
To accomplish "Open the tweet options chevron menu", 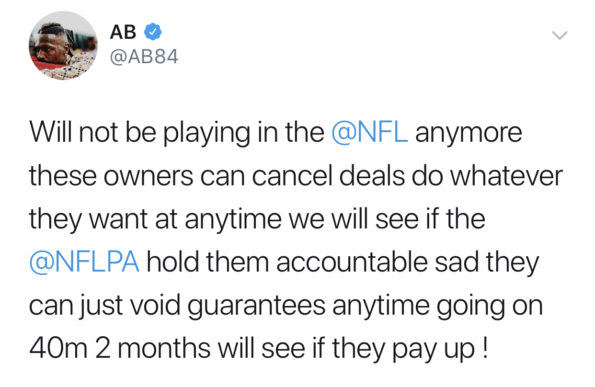I will tap(559, 35).
